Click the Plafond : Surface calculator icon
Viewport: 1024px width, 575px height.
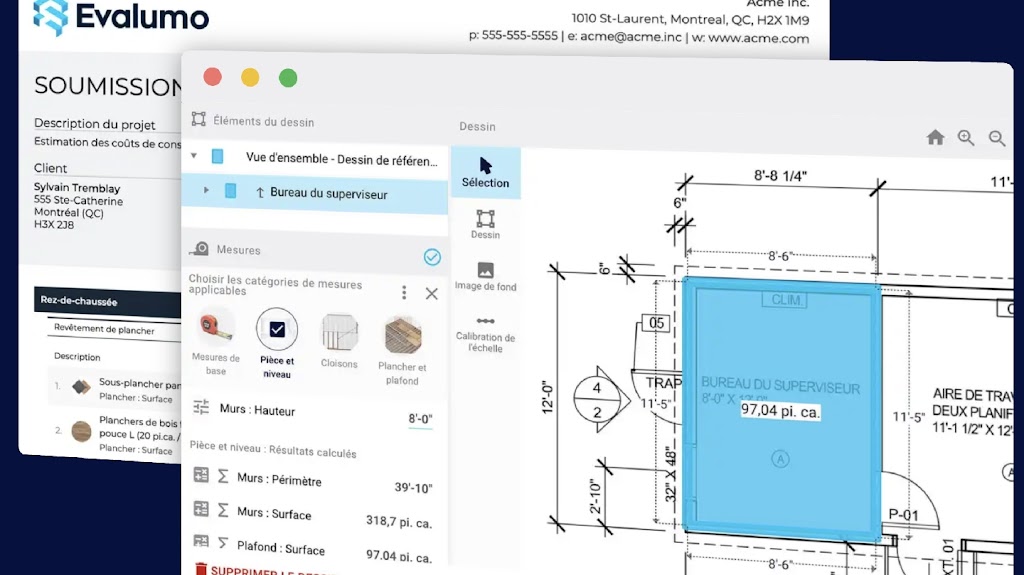[201, 541]
